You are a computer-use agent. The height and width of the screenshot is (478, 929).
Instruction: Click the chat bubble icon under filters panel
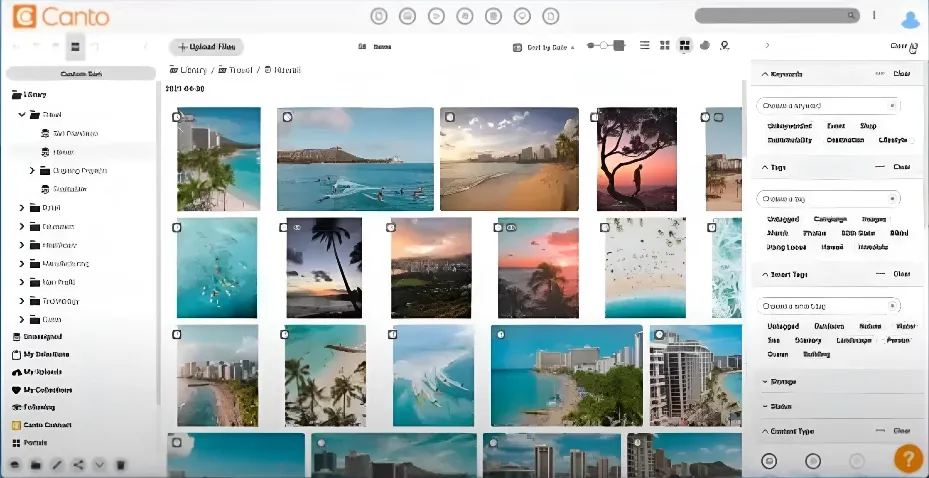tap(769, 460)
